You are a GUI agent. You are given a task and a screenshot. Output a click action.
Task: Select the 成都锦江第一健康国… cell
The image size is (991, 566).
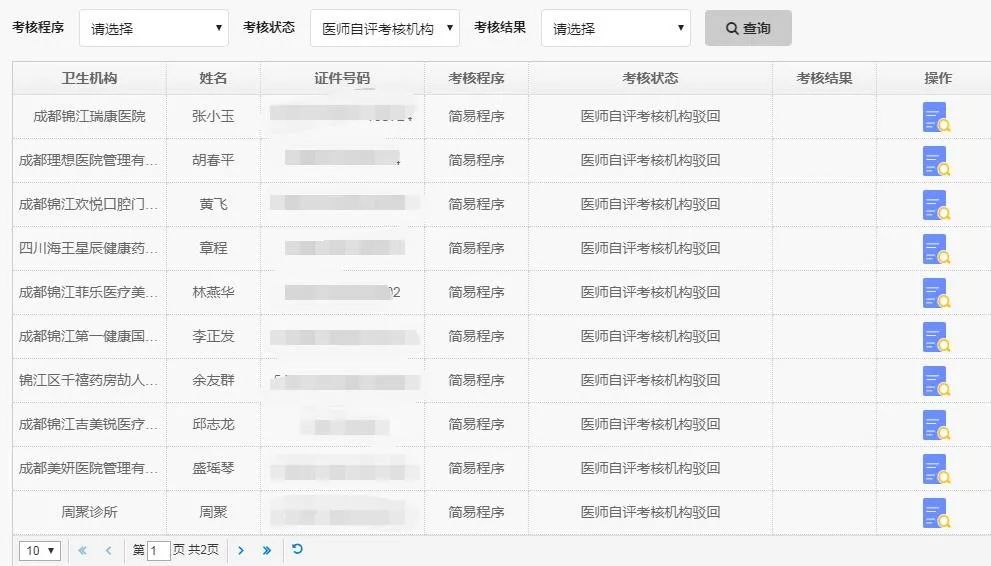[x=89, y=337]
